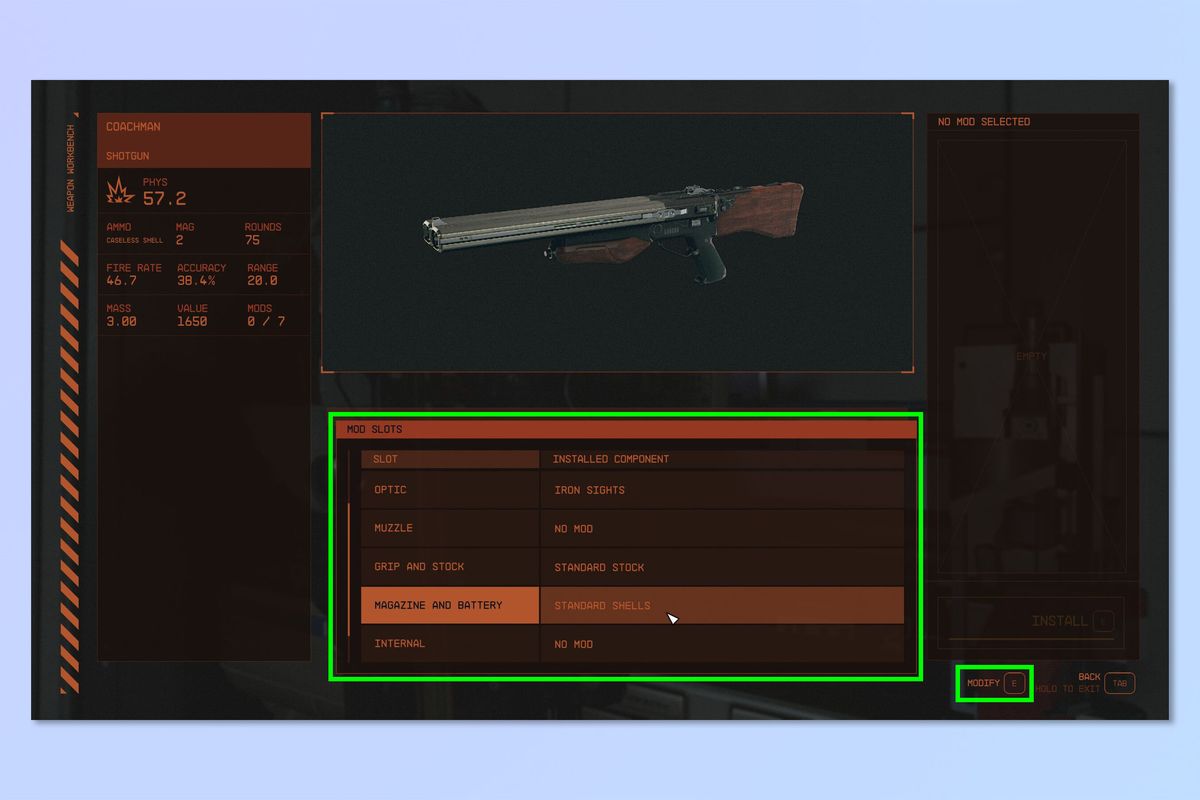
Task: Select the Magazine and Battery slot
Action: 449,605
